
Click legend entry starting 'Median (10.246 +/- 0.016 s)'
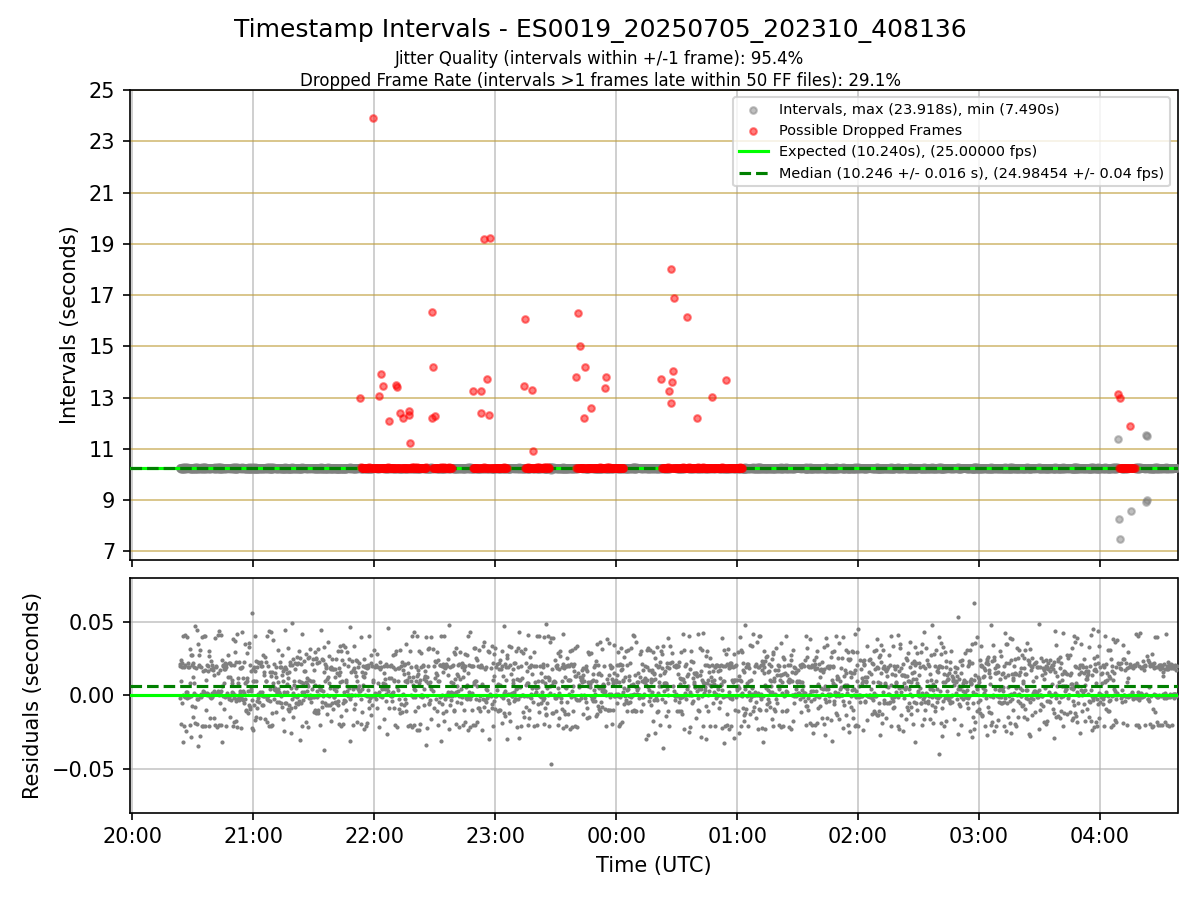971,173
